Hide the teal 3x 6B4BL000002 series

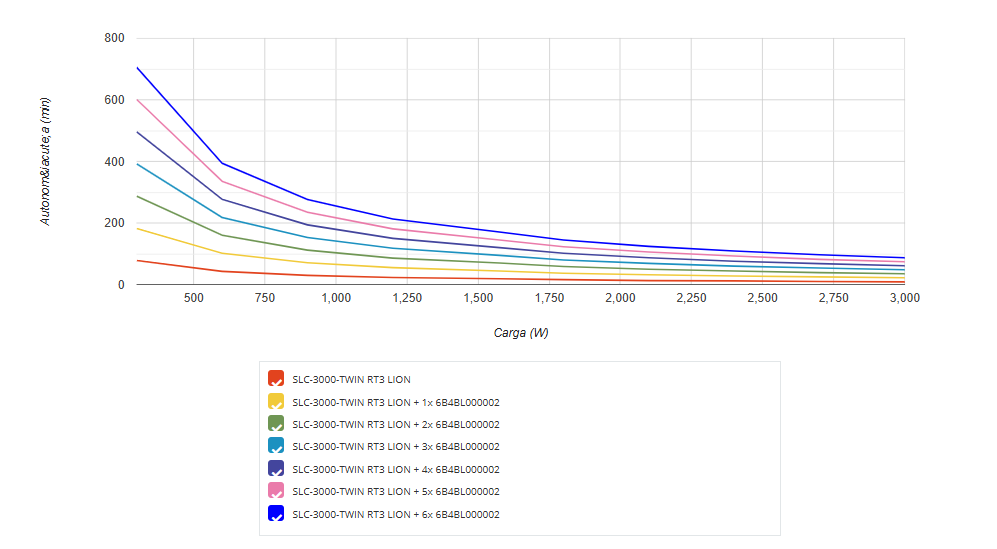click(x=276, y=446)
